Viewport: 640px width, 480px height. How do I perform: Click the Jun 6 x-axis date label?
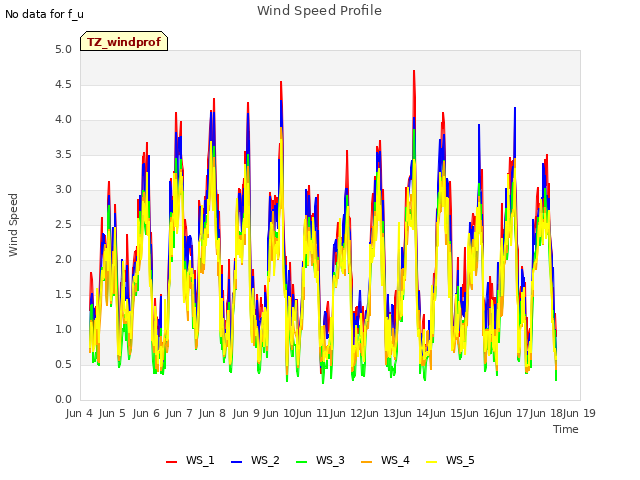146,413
